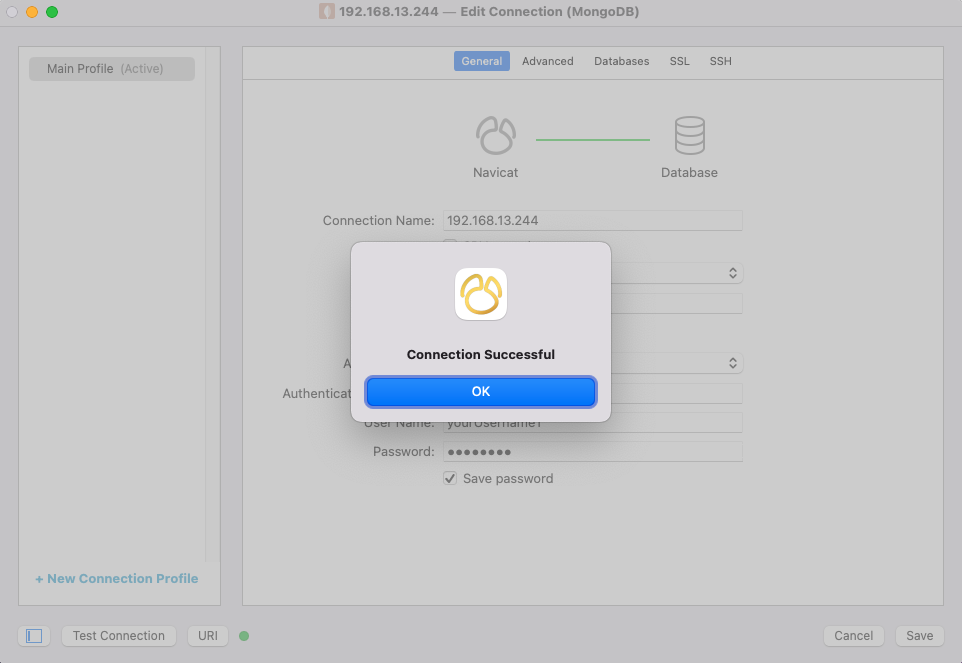Select Main Profile (Active) in sidebar
Image resolution: width=962 pixels, height=663 pixels.
pyautogui.click(x=112, y=69)
